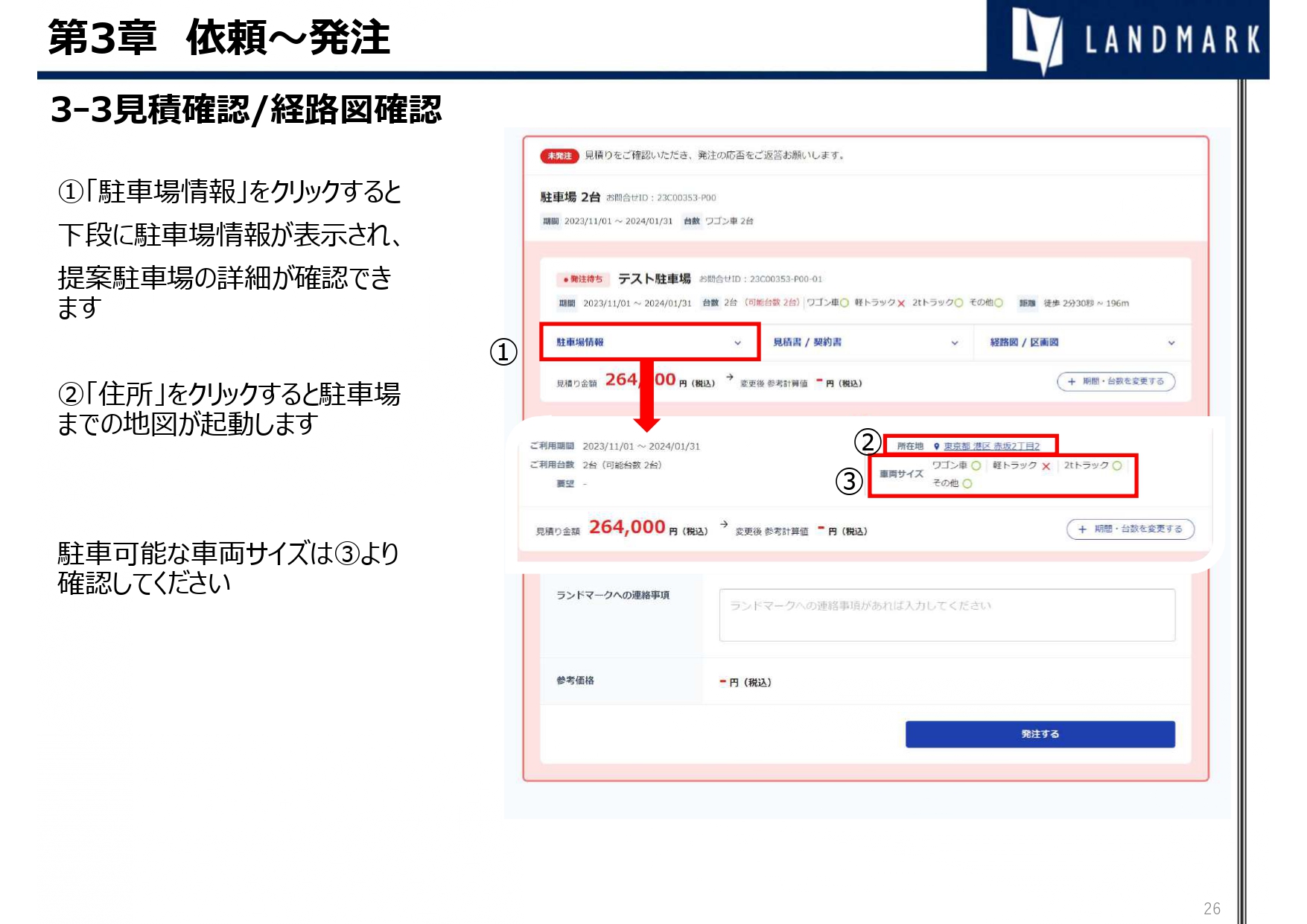
Task: Click the 未発注 status badge
Action: pyautogui.click(x=559, y=156)
